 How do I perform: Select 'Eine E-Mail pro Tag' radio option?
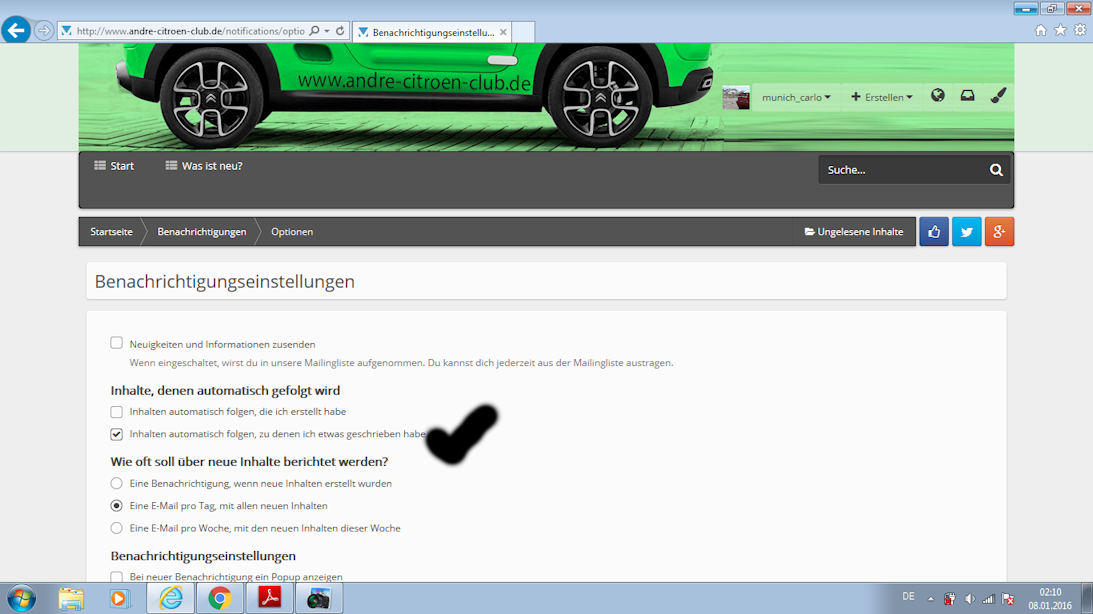tap(116, 505)
